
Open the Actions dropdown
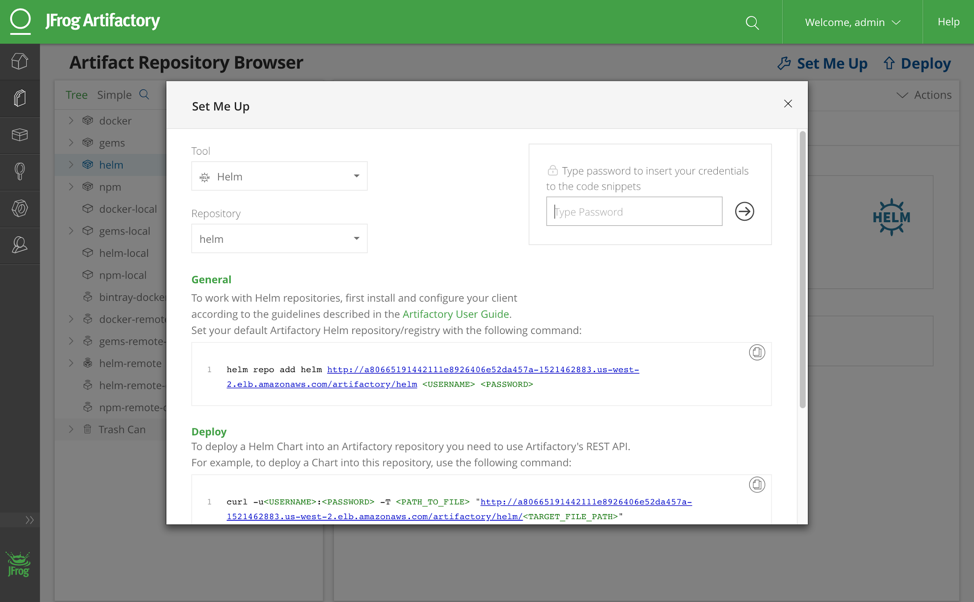point(924,95)
